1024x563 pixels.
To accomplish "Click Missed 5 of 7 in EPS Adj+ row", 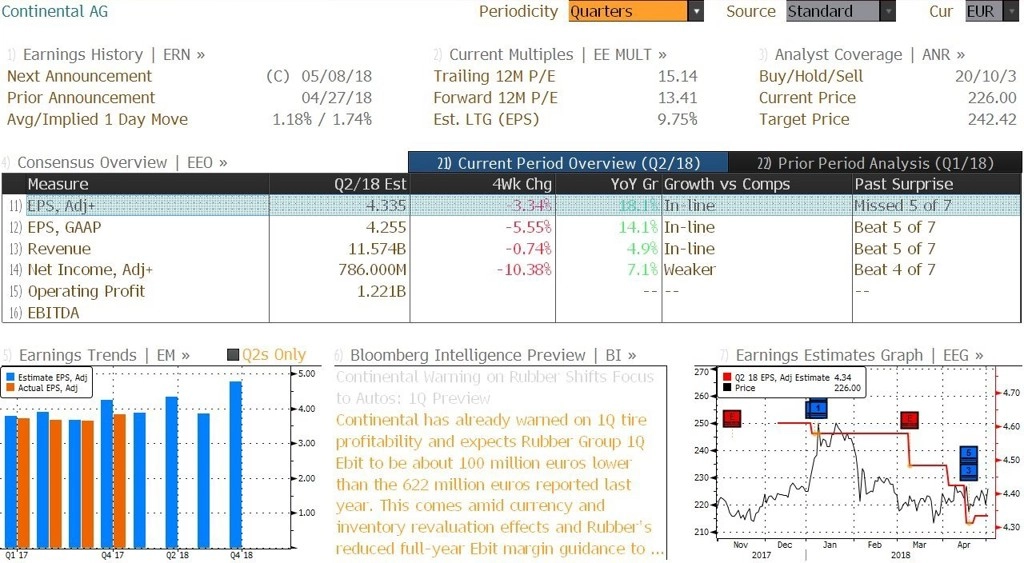I will [903, 206].
